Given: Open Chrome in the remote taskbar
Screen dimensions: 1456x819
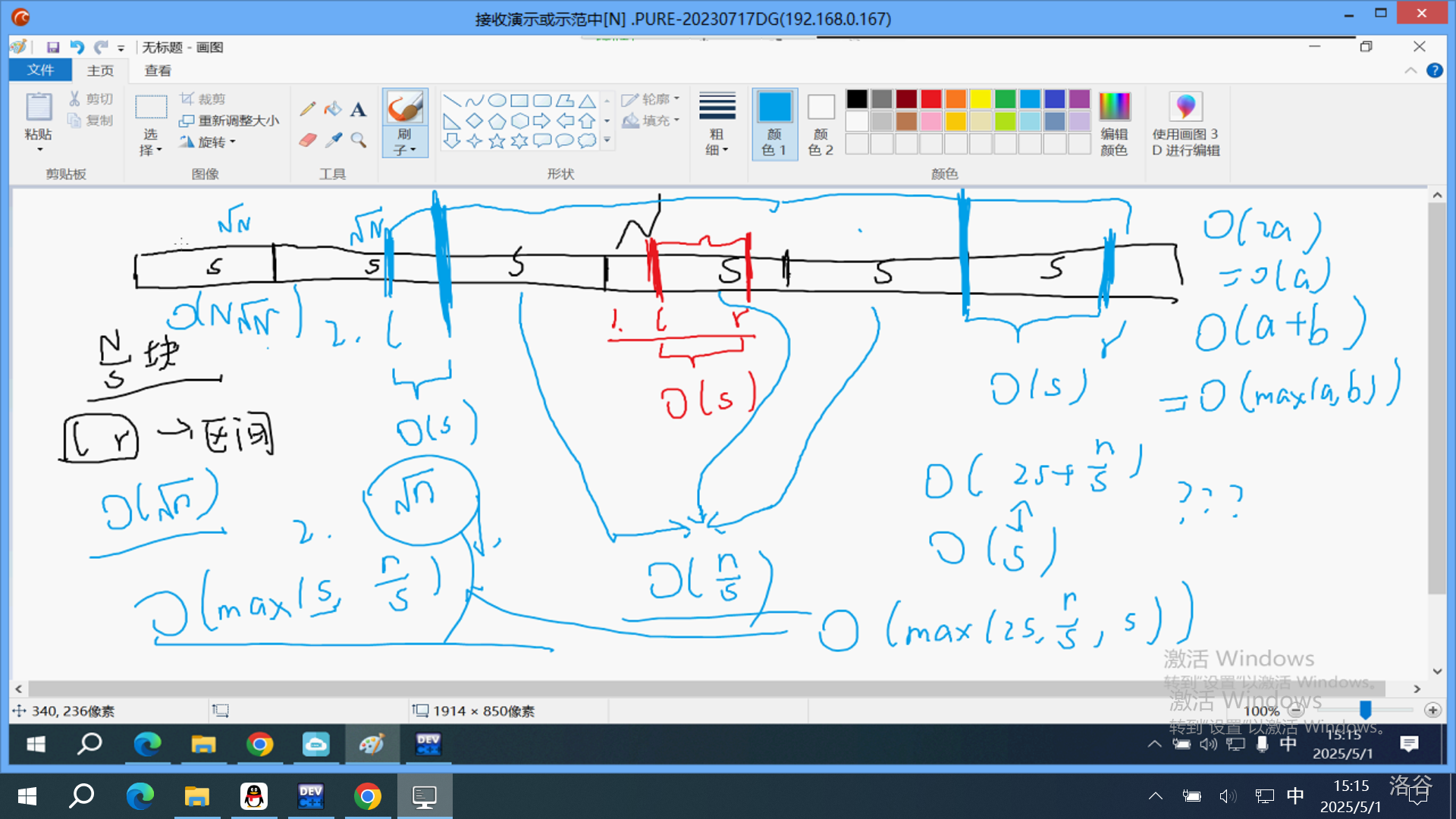Looking at the screenshot, I should (x=259, y=745).
